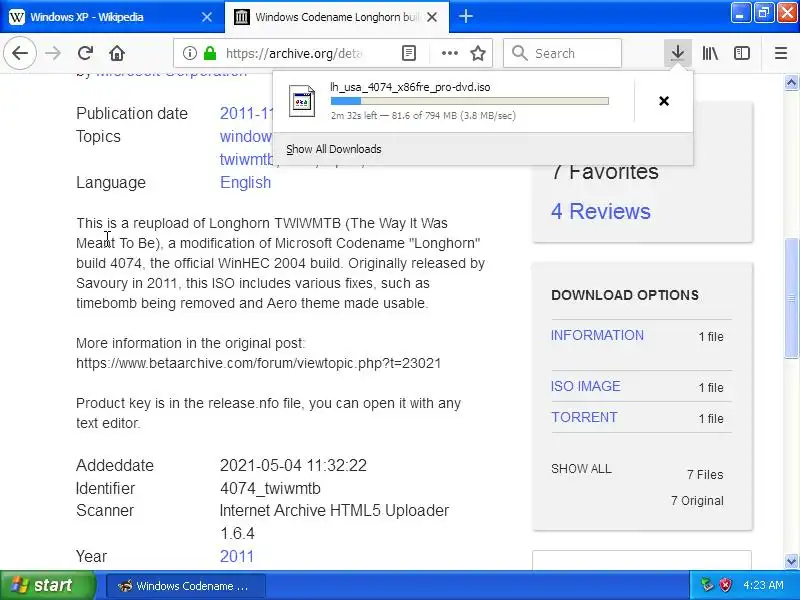The width and height of the screenshot is (800, 600).
Task: Cancel the lh_usa_4074 ISO download
Action: pyautogui.click(x=664, y=101)
